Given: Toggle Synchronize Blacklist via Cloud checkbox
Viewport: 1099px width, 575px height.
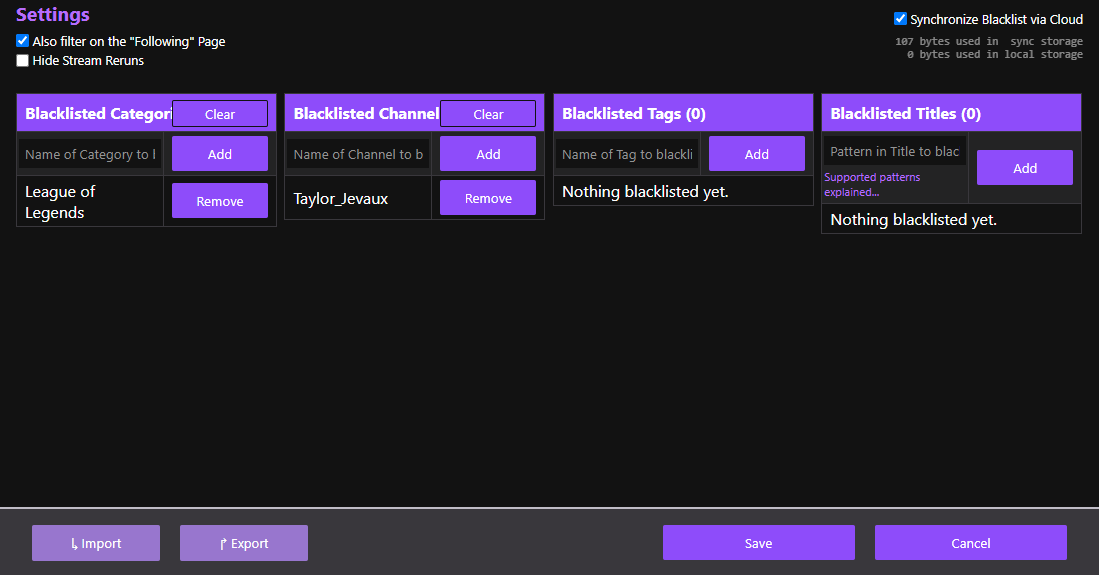Looking at the screenshot, I should click(x=900, y=19).
